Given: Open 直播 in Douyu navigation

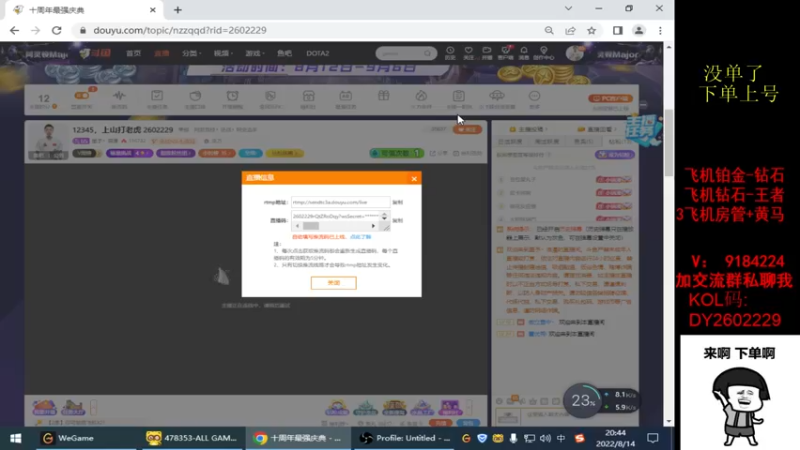Looking at the screenshot, I should pos(162,53).
